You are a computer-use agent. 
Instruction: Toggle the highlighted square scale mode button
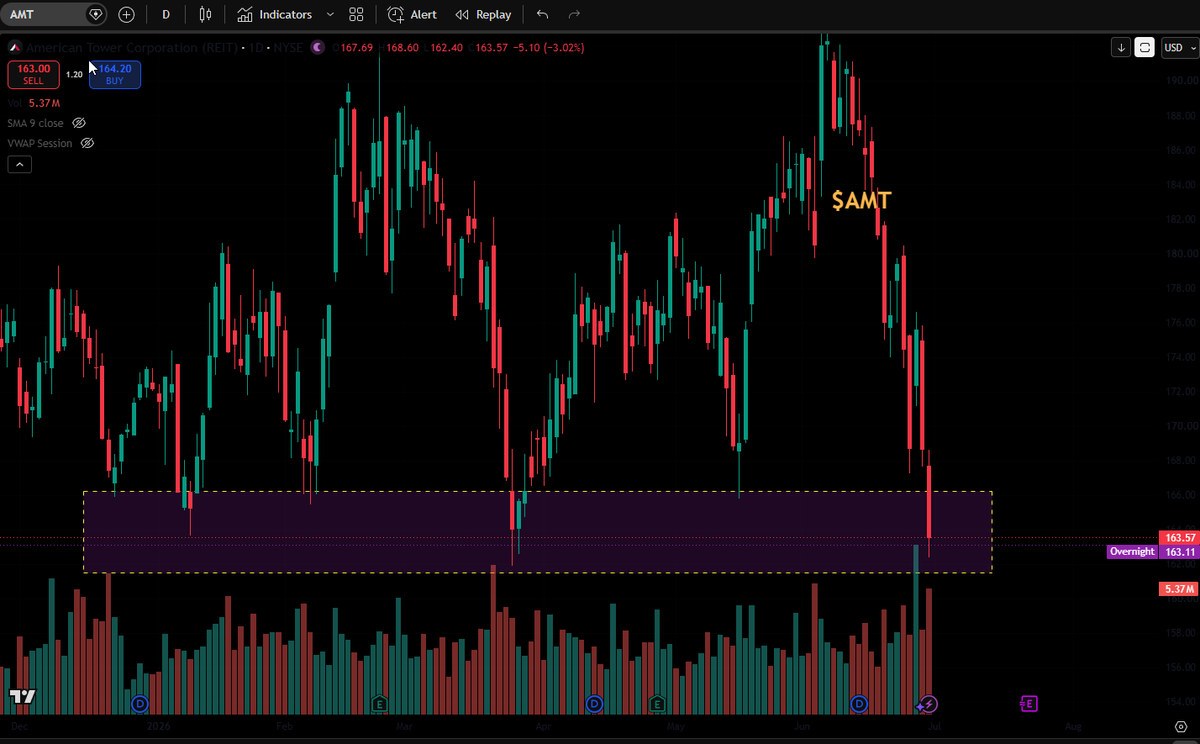(x=1145, y=47)
